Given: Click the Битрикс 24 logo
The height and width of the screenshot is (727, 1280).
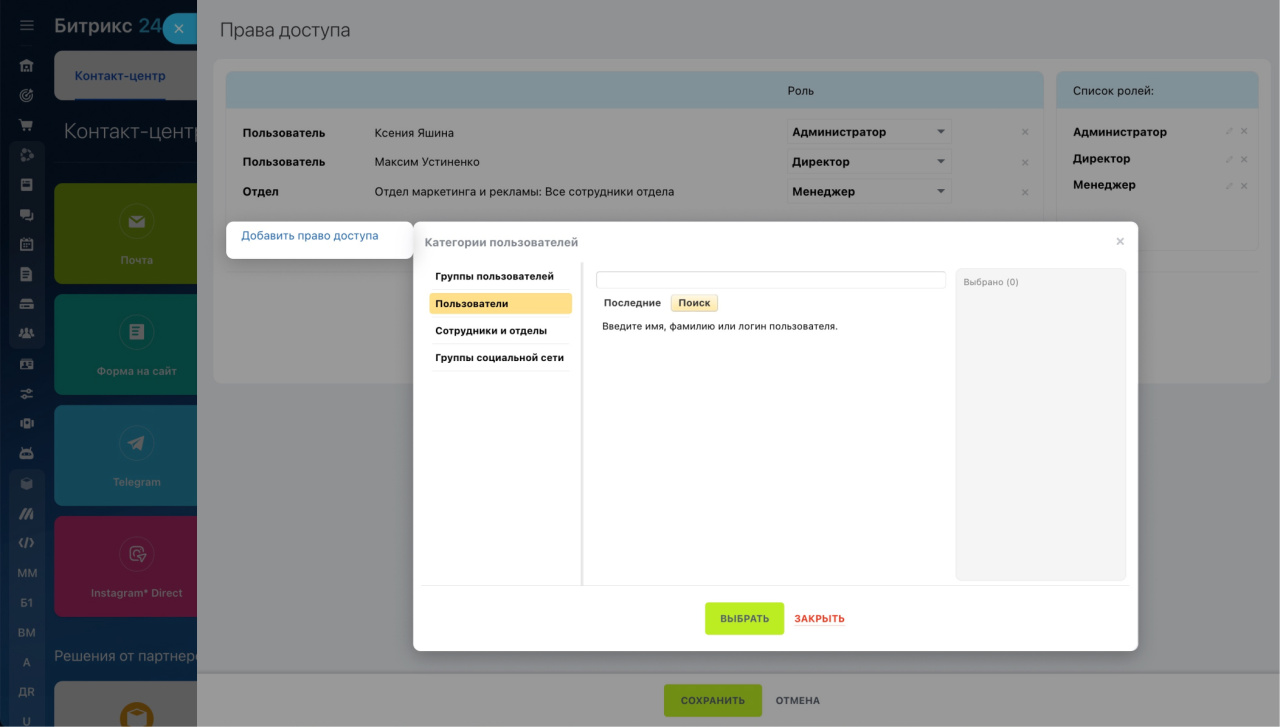Looking at the screenshot, I should [107, 26].
